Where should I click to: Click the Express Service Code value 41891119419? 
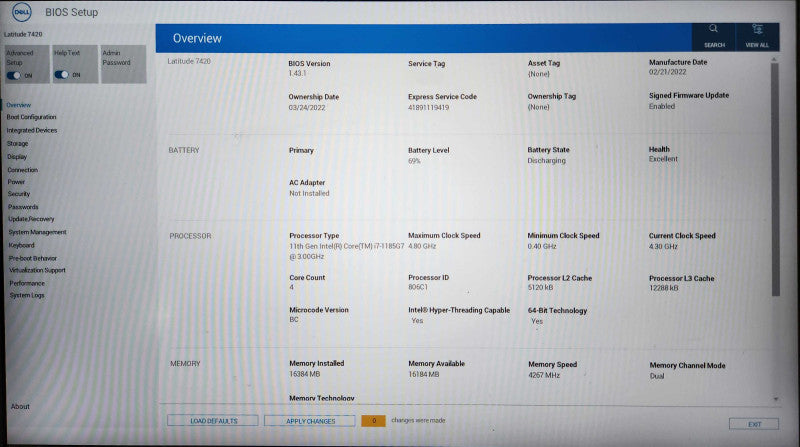tap(429, 108)
